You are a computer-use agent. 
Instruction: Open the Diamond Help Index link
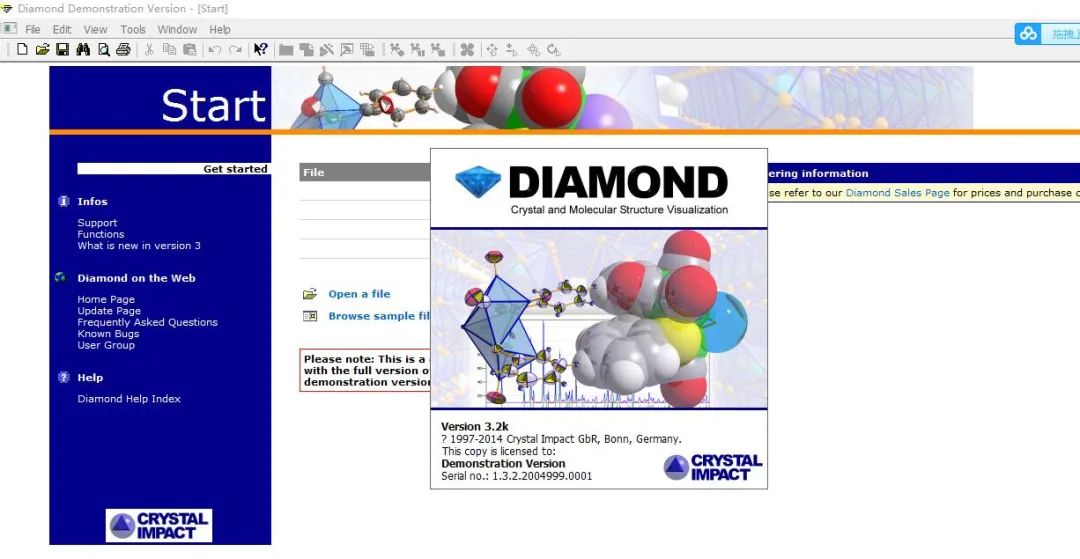(x=129, y=399)
